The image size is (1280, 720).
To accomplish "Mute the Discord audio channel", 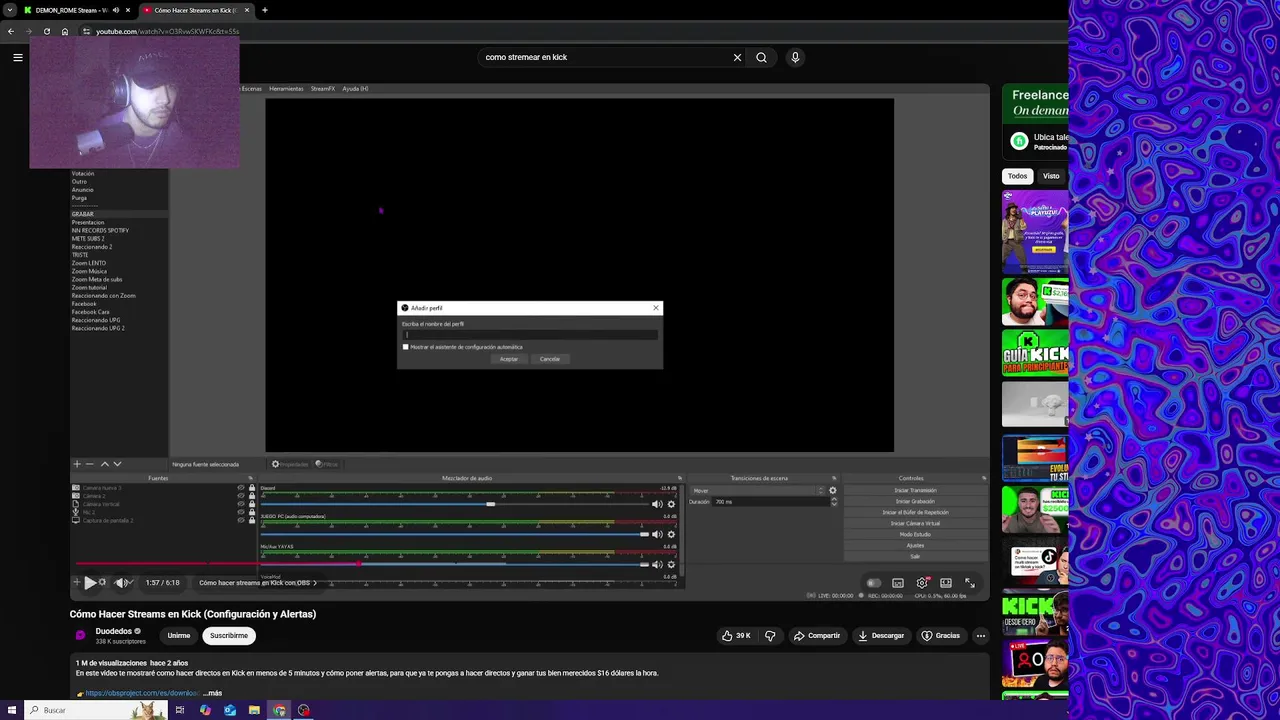I will [x=657, y=504].
